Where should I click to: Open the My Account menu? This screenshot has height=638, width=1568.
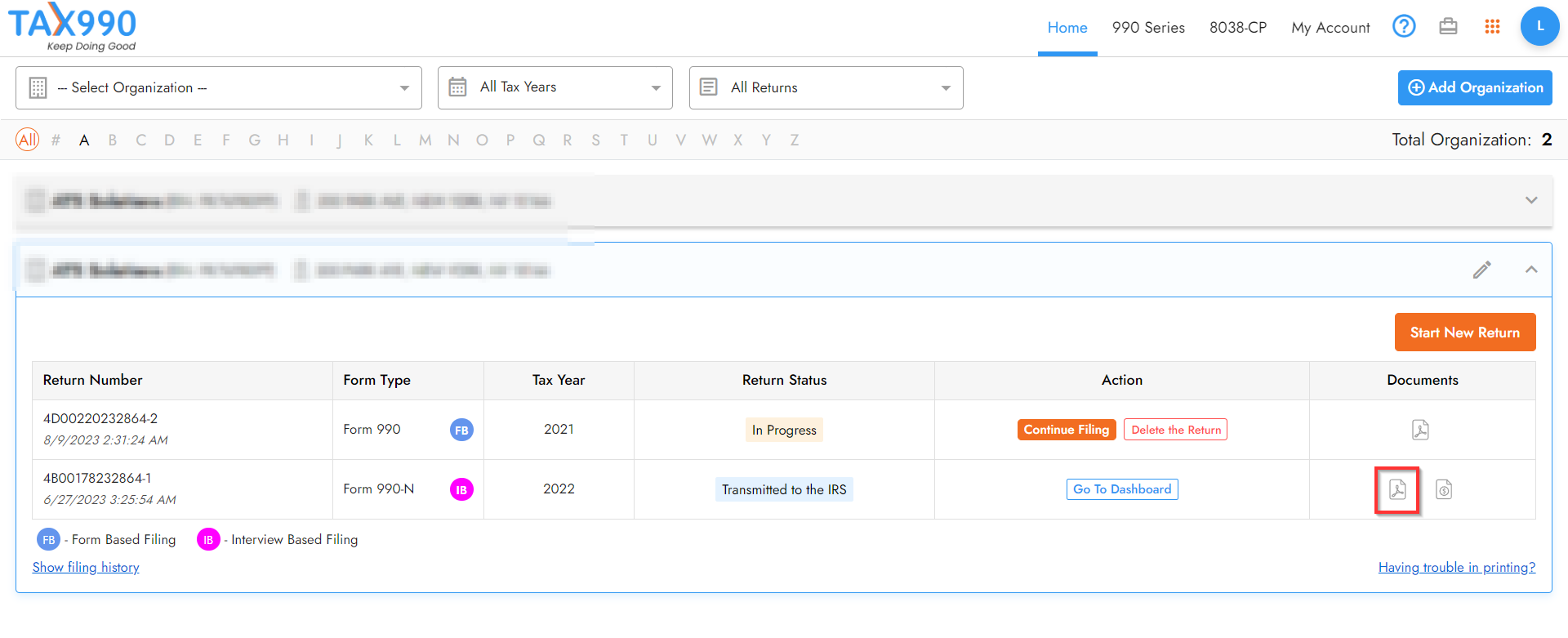tap(1330, 28)
